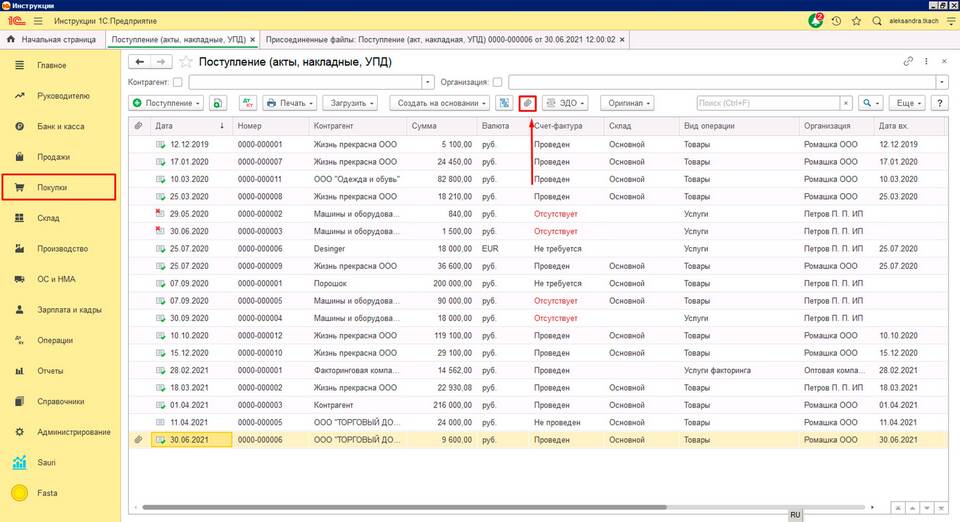
Task: Open the ЭДО dropdown menu
Action: tap(565, 103)
